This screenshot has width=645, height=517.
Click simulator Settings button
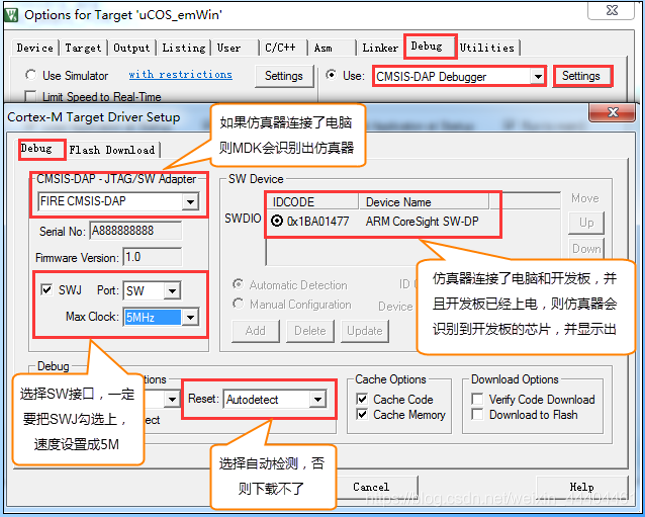tap(284, 76)
